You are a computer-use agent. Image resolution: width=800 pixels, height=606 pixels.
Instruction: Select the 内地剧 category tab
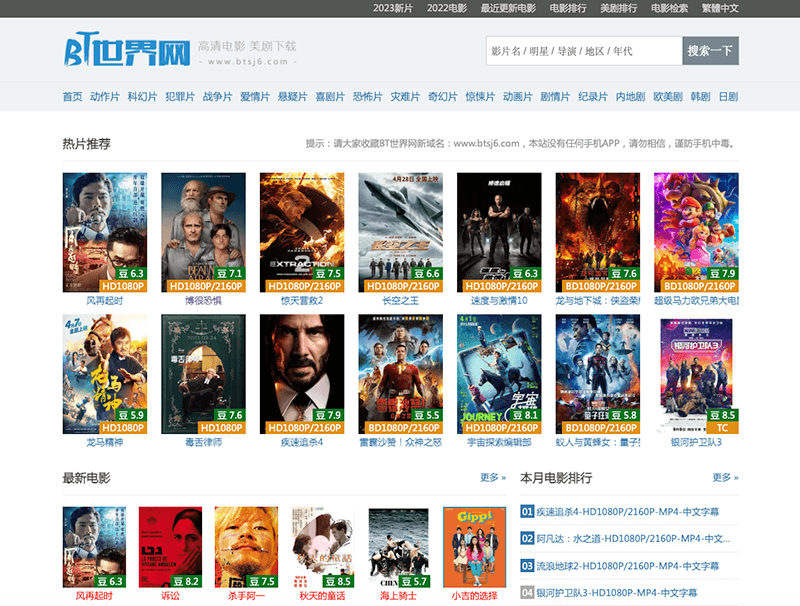(630, 96)
